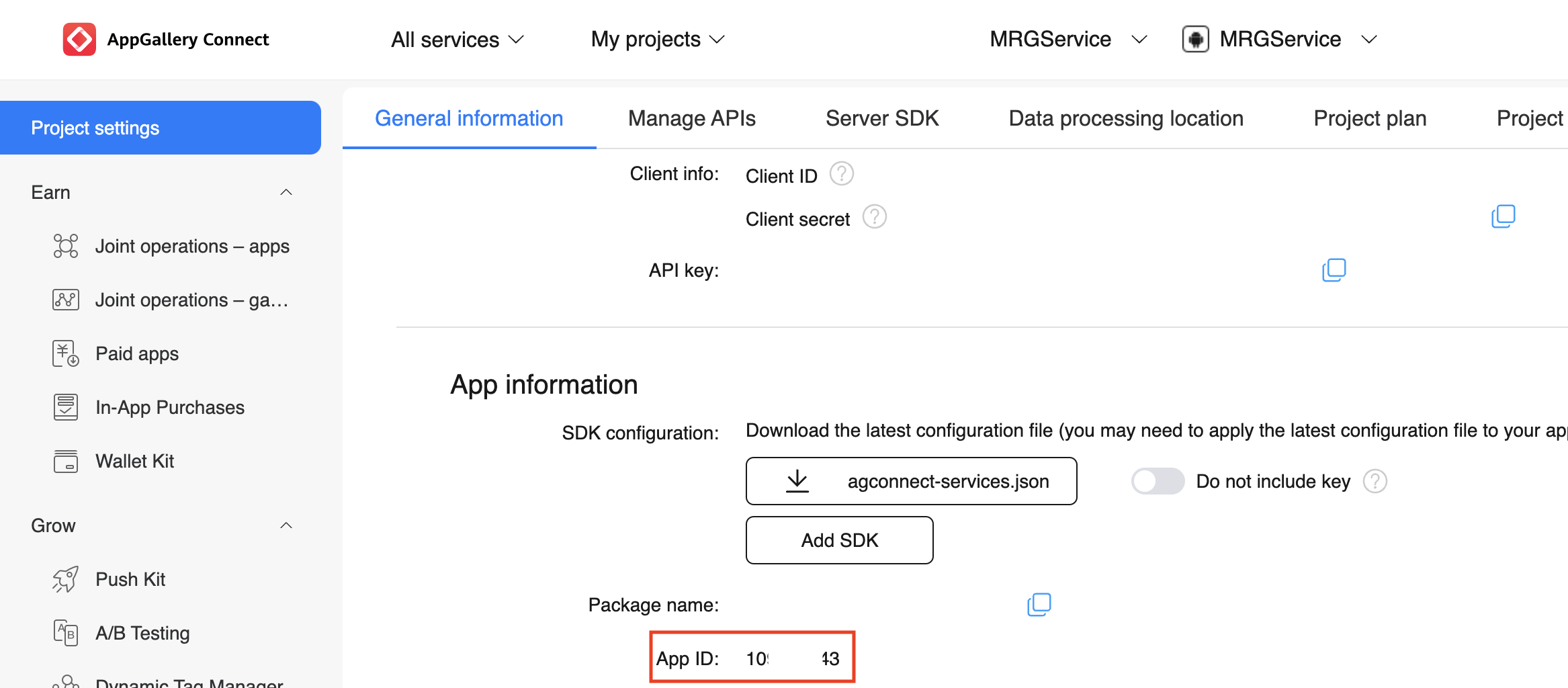Screen dimensions: 1568x688
Task: Expand the My projects dropdown
Action: point(657,40)
